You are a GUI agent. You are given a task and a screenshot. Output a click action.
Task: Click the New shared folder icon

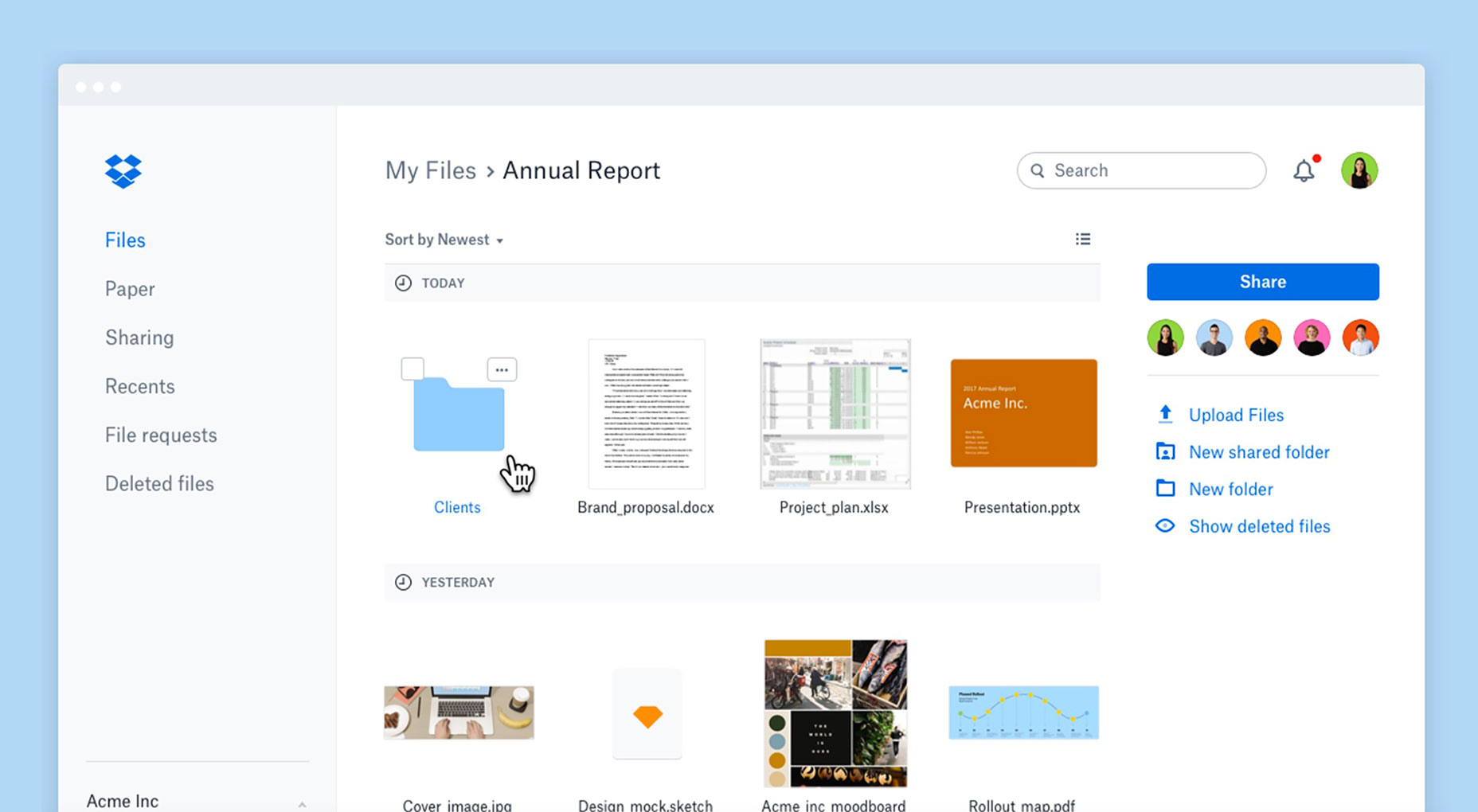(x=1165, y=451)
